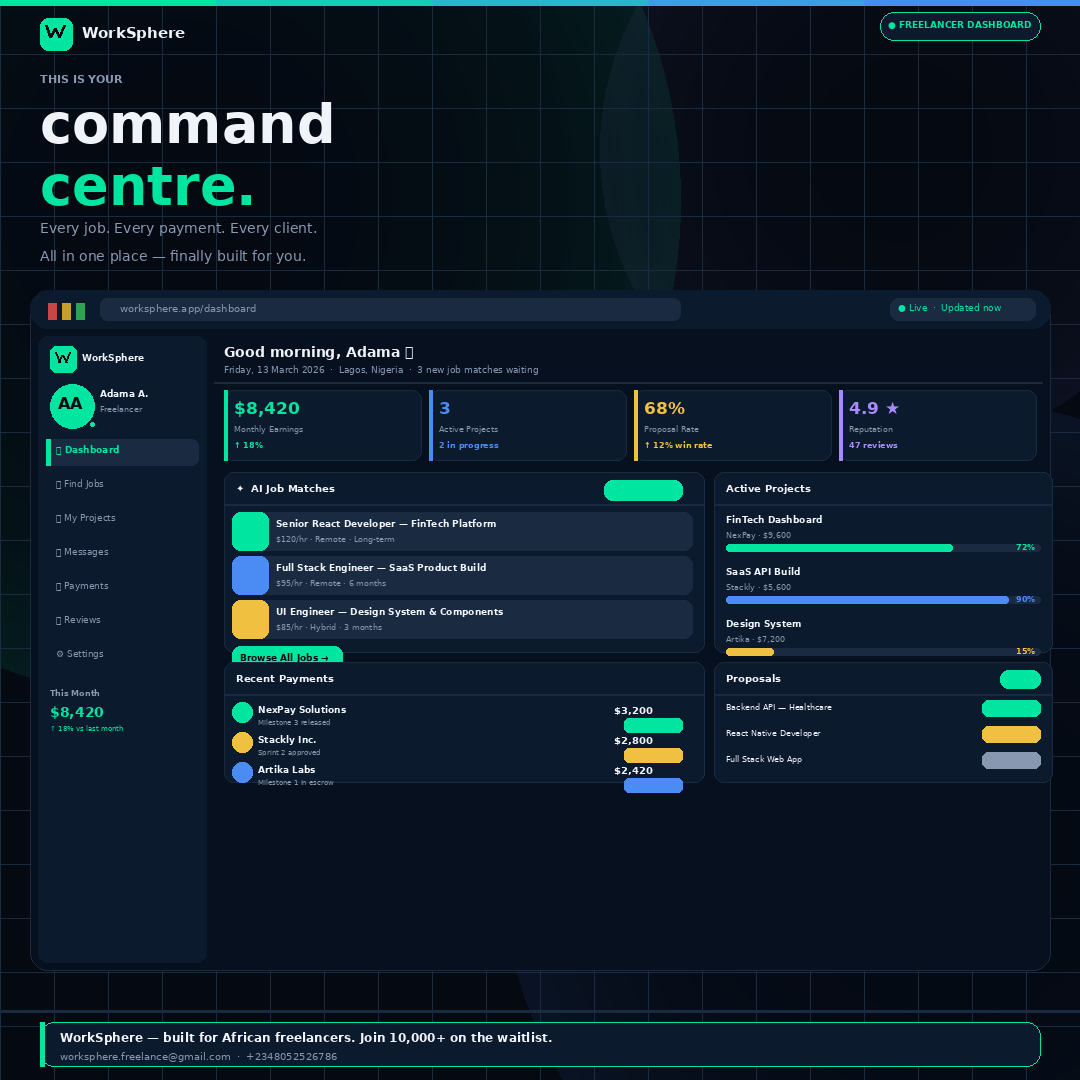Click the star icon beside 4.9 reputation
The image size is (1080, 1080).
[x=893, y=408]
